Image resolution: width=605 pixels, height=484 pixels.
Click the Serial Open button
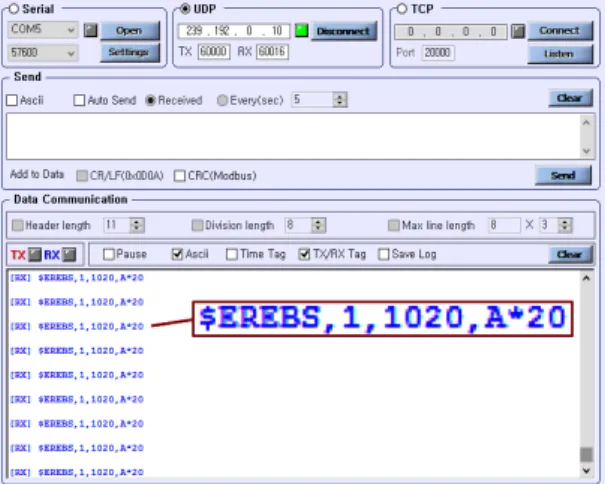click(x=130, y=30)
